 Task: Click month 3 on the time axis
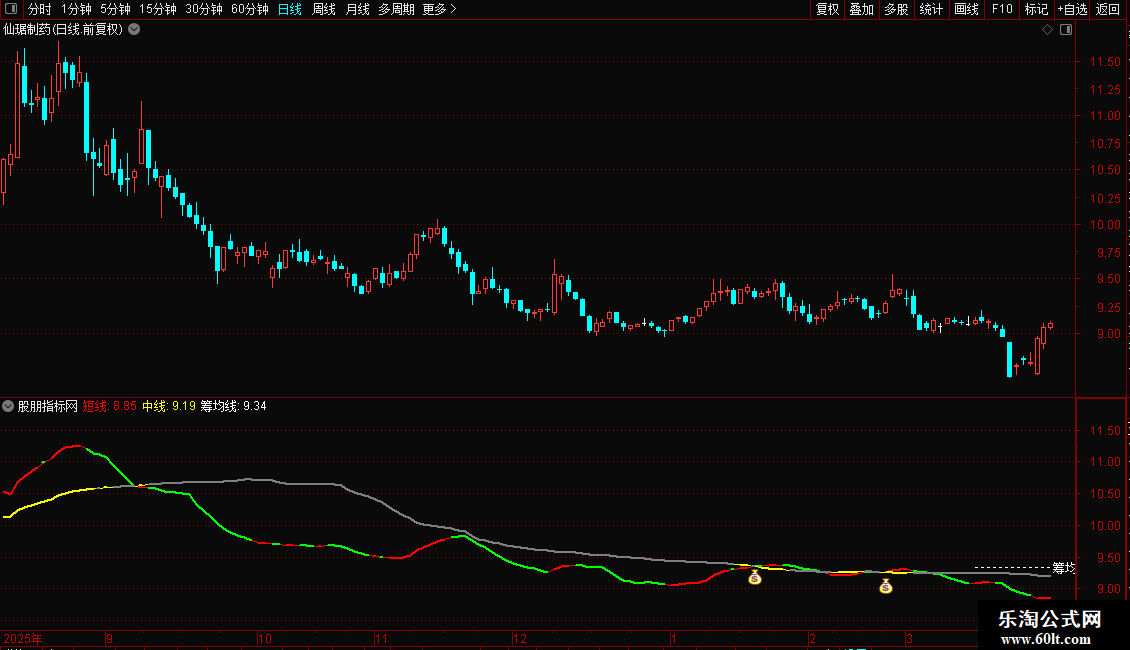(909, 638)
